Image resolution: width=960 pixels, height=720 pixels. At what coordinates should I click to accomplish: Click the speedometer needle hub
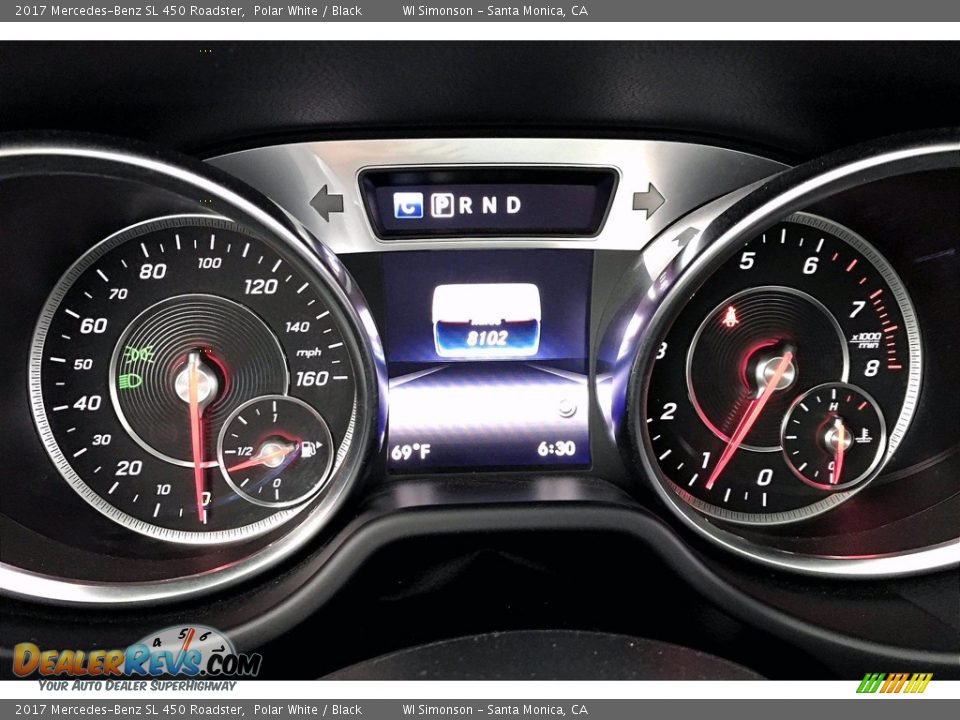click(x=196, y=384)
